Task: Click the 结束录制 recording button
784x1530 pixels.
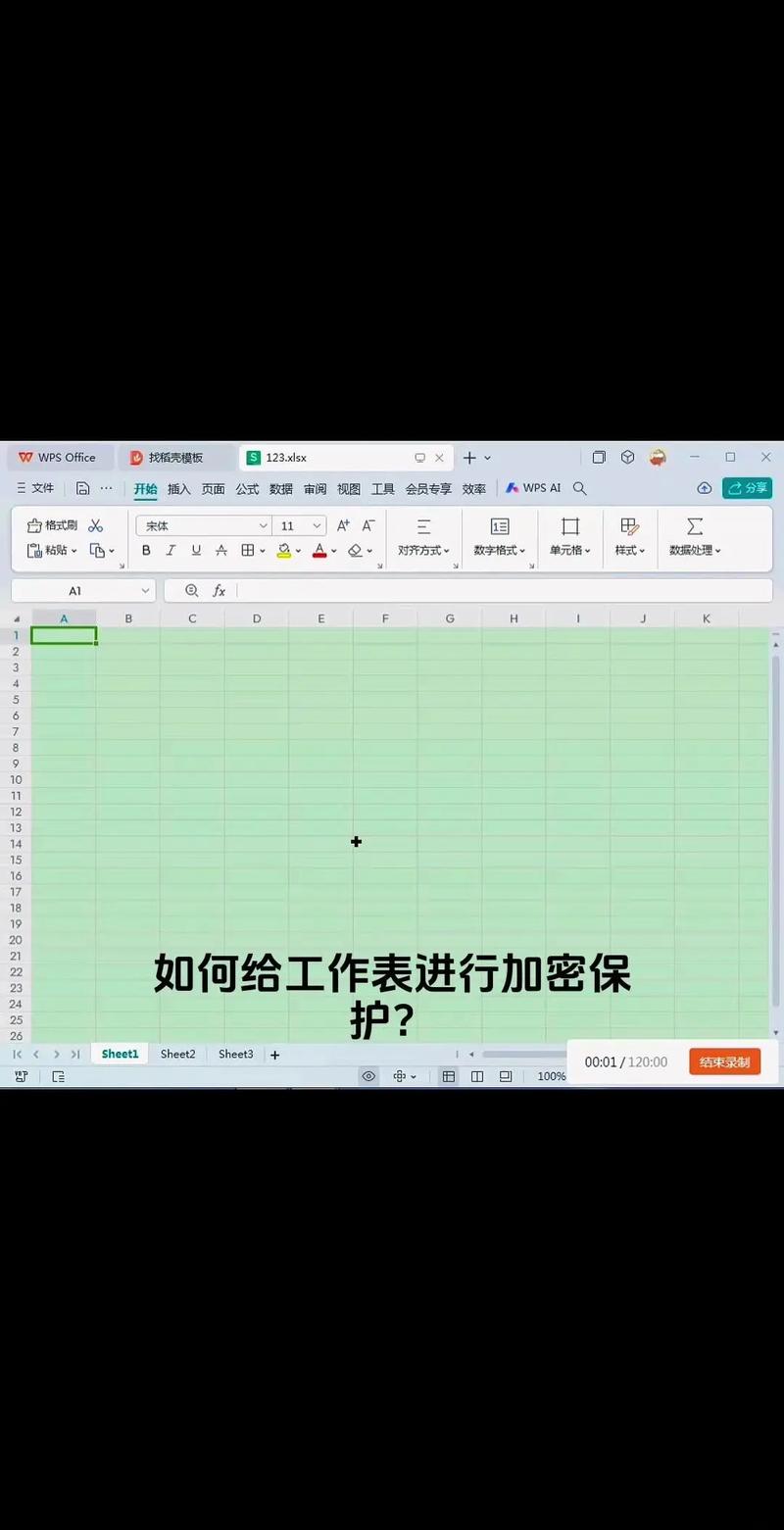Action: [x=724, y=1061]
